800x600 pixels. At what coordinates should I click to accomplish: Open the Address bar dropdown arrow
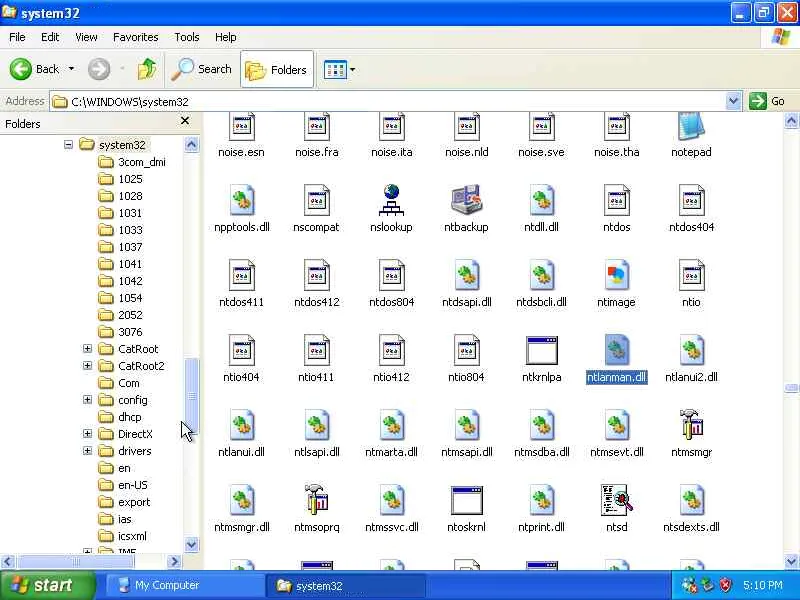coord(733,101)
